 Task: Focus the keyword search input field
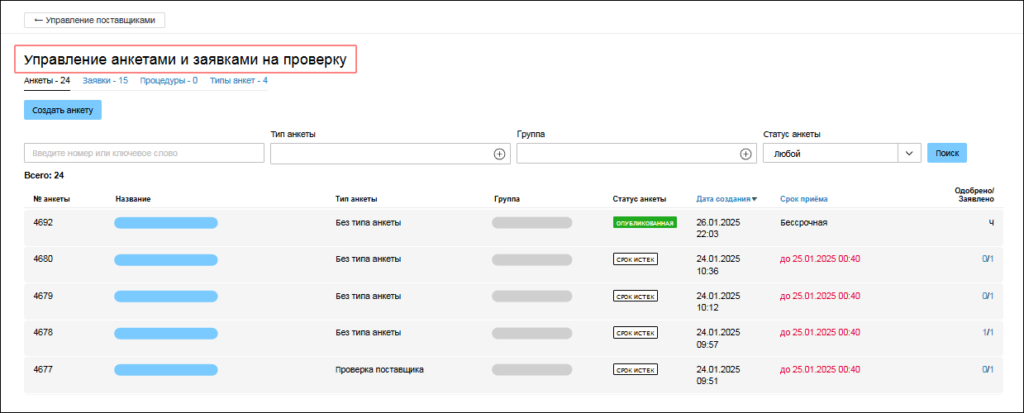click(x=143, y=154)
